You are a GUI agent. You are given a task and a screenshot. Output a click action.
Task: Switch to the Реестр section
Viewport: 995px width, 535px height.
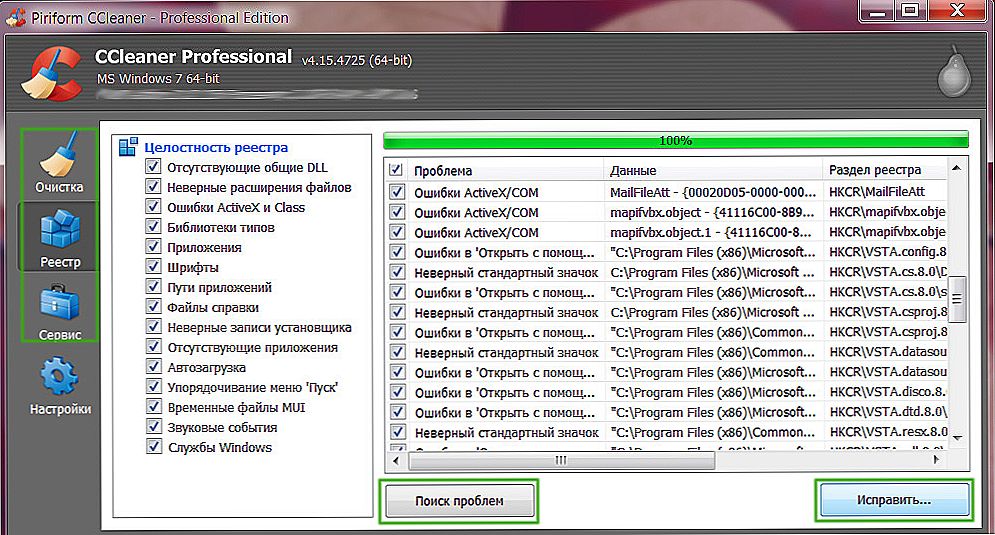(x=59, y=238)
